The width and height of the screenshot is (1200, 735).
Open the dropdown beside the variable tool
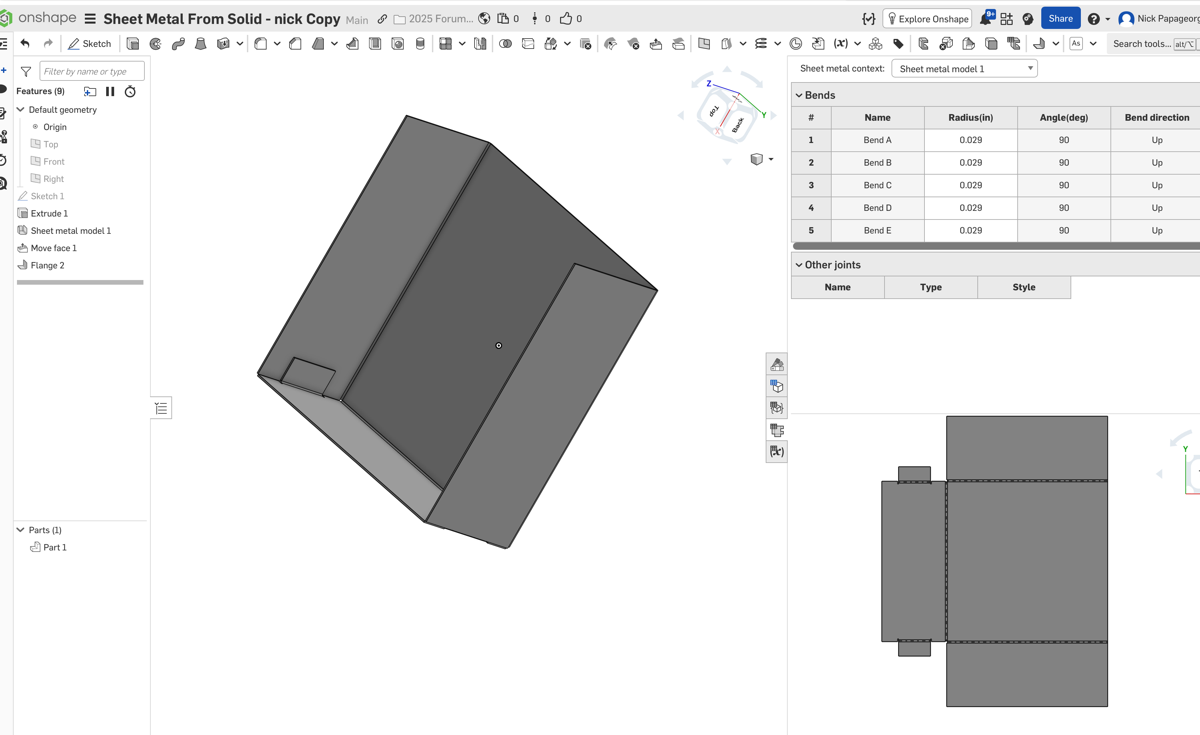coord(857,44)
